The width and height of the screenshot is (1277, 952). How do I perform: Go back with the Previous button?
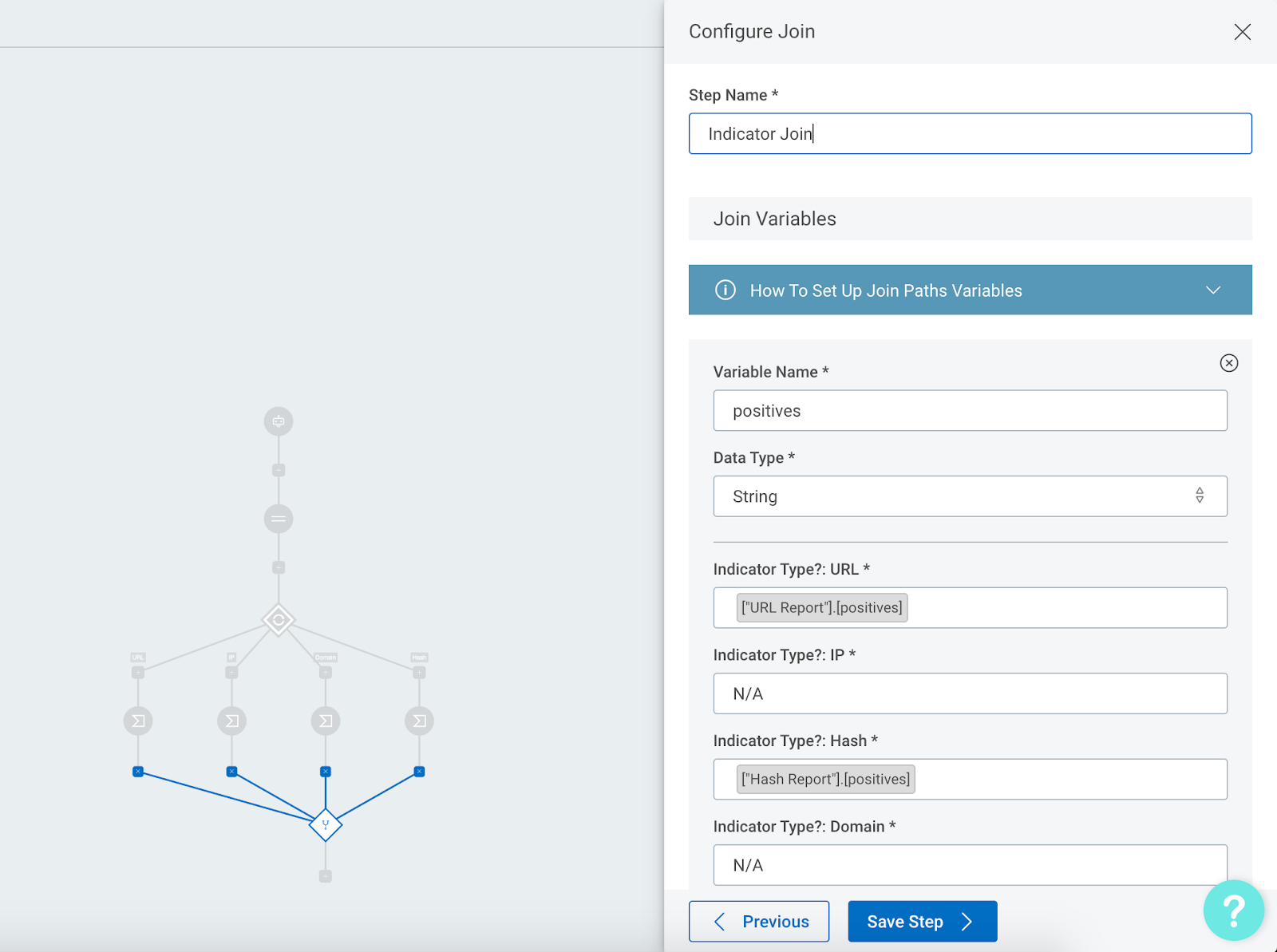coord(758,922)
